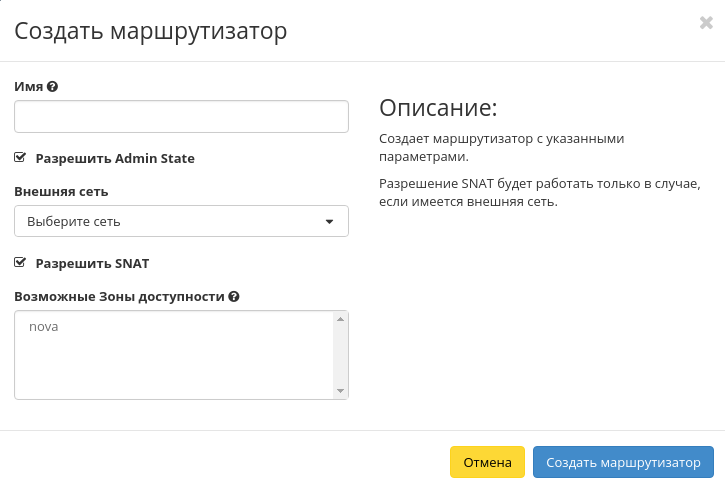Image resolution: width=725 pixels, height=489 pixels.
Task: Click the help icon next to Имя
Action: tap(52, 86)
